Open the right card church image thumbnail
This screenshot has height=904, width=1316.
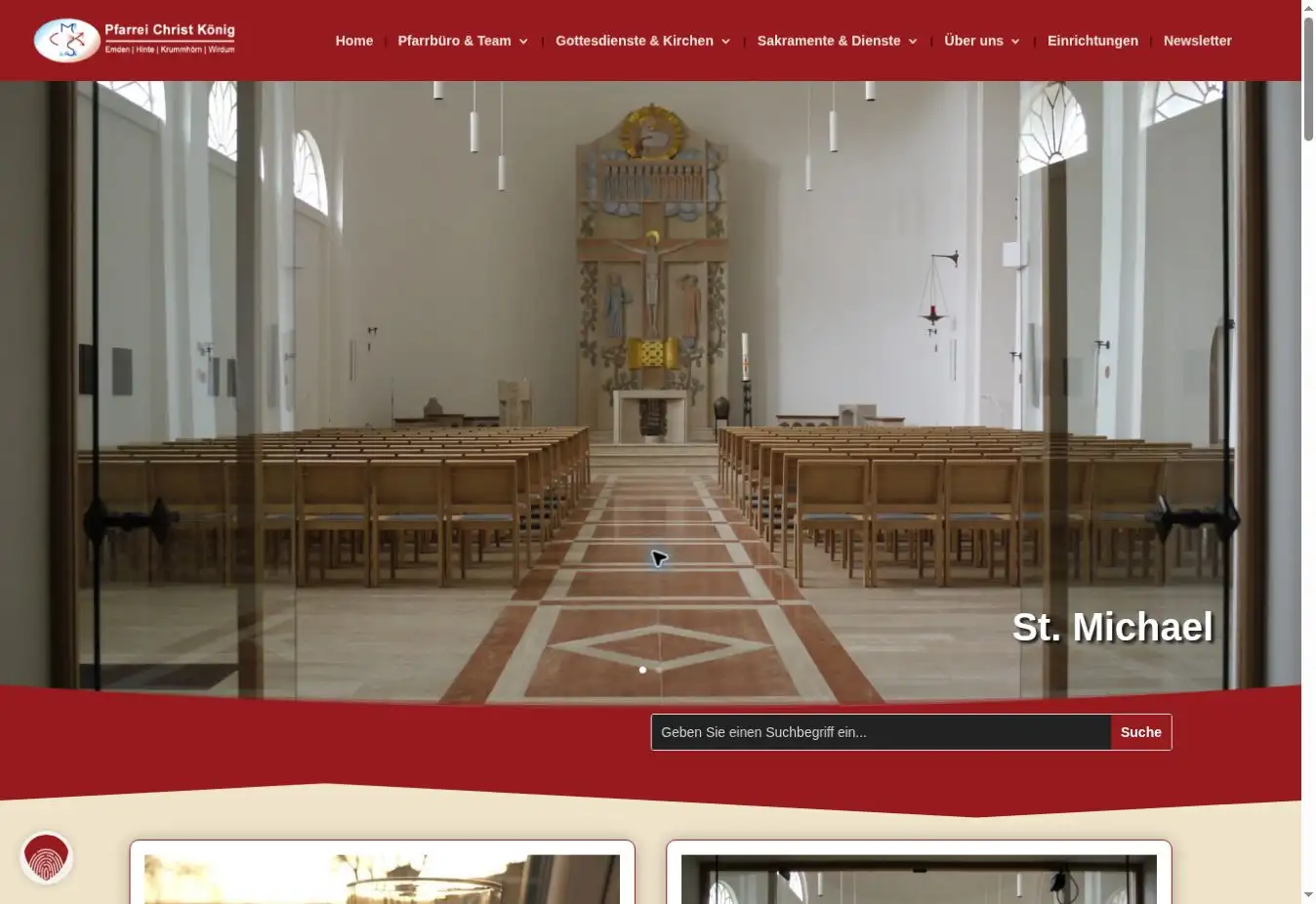click(919, 880)
